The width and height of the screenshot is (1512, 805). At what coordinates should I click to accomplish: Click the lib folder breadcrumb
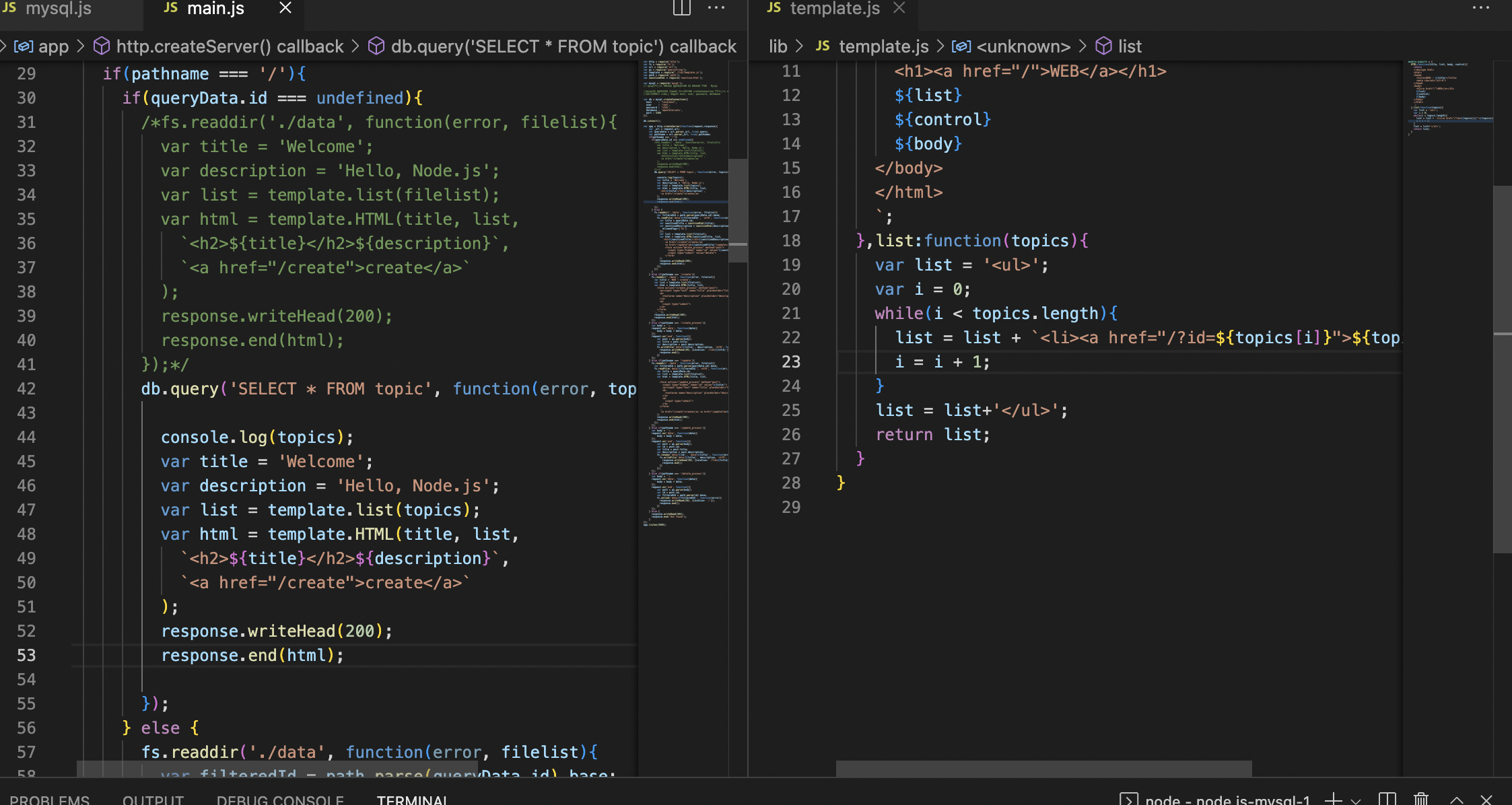(778, 46)
